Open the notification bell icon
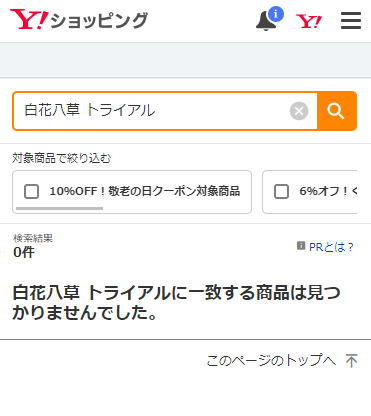This screenshot has height=416, width=371. (x=267, y=21)
